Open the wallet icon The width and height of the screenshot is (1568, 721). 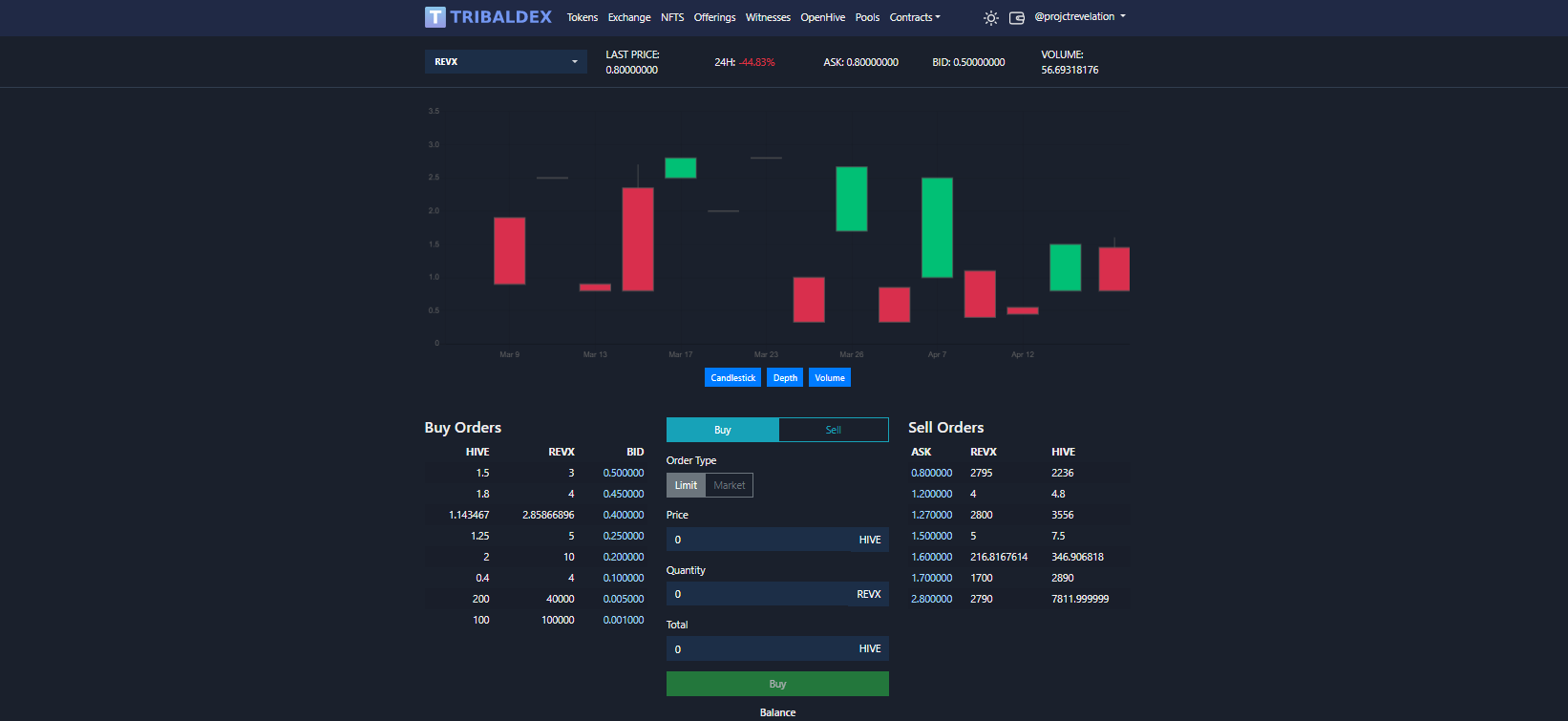[1017, 17]
